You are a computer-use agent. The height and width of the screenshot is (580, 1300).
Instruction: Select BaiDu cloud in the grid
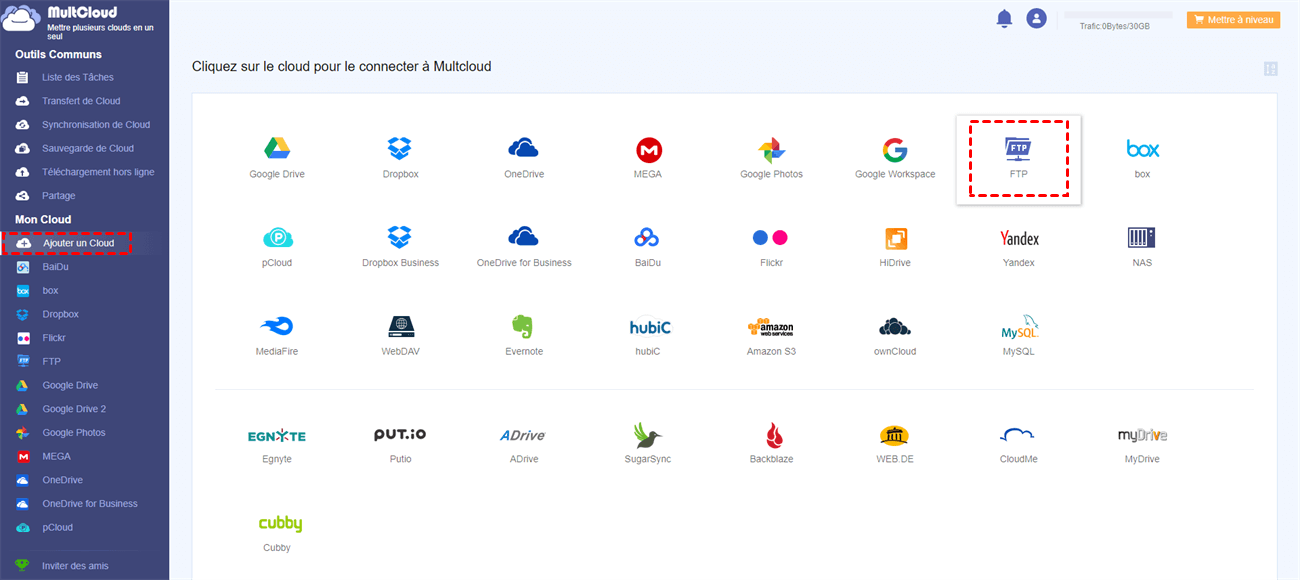coord(647,238)
